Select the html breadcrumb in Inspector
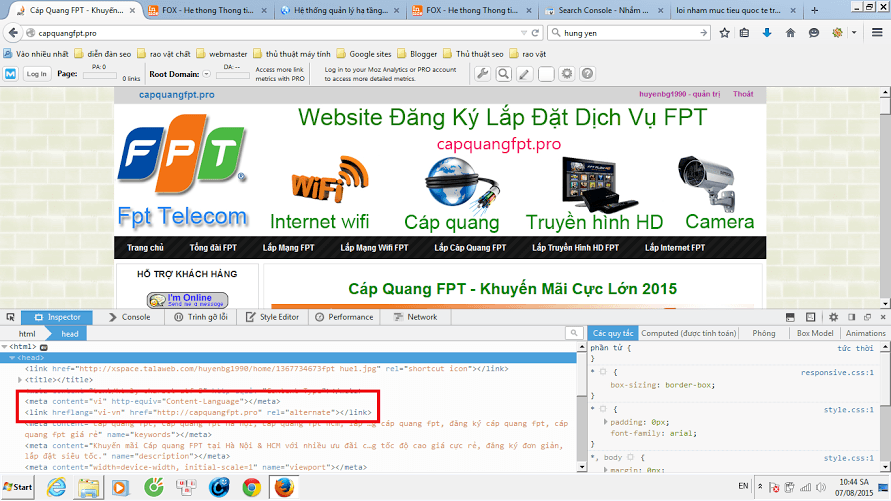This screenshot has width=891, height=501. (27, 333)
